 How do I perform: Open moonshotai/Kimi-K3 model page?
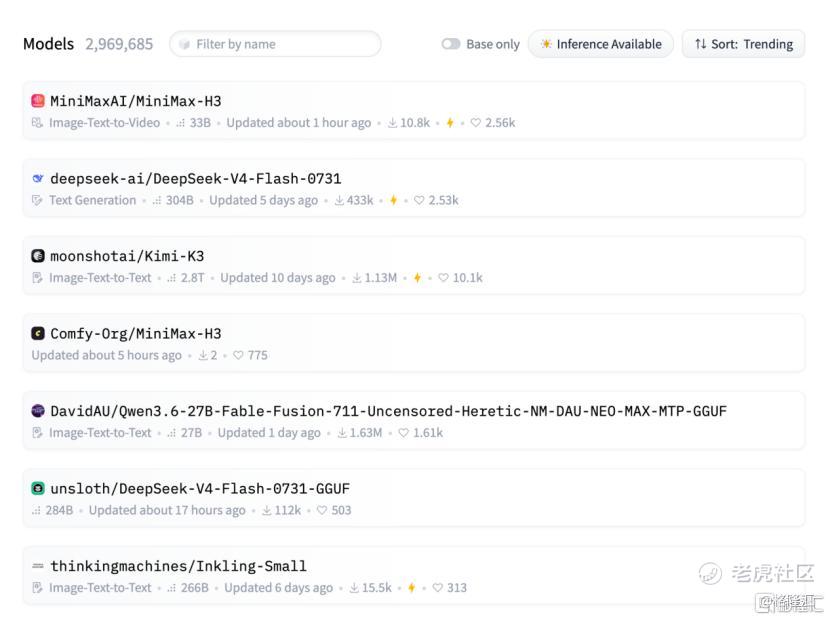[x=127, y=256]
